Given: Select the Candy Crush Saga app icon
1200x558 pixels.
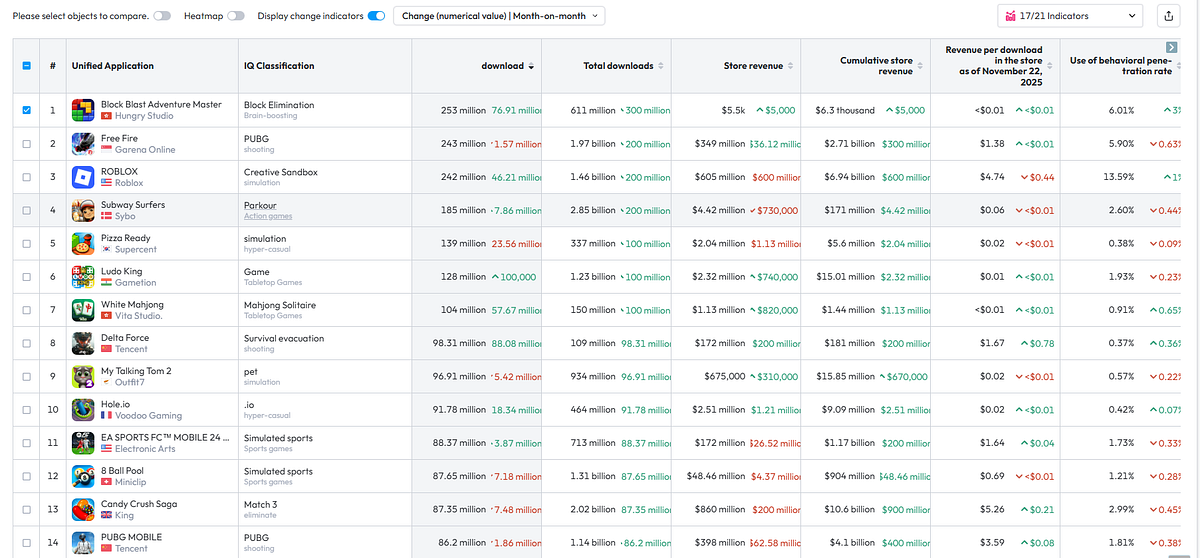Looking at the screenshot, I should [84, 510].
